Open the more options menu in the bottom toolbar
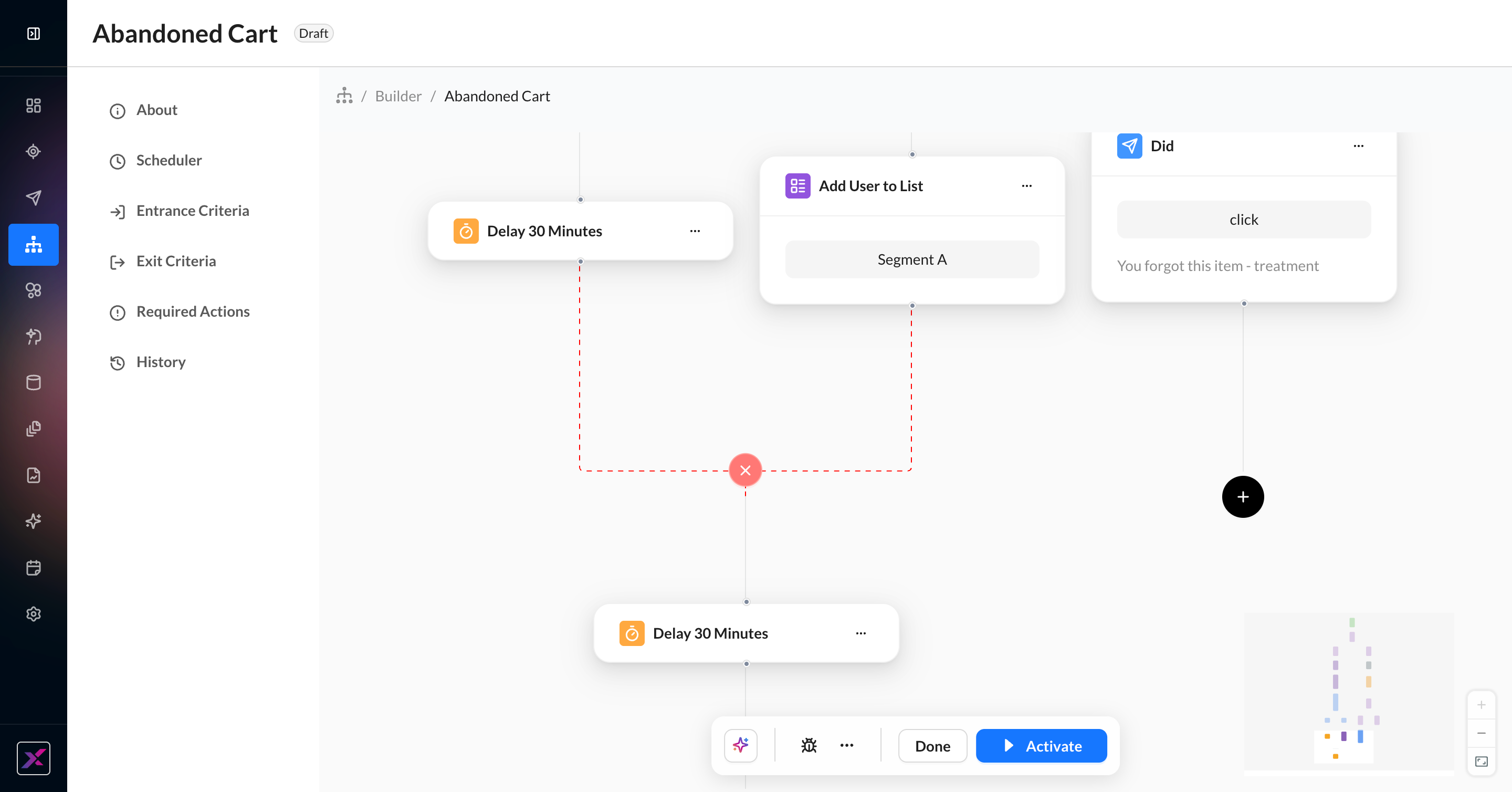Image resolution: width=1512 pixels, height=792 pixels. pyautogui.click(x=847, y=746)
